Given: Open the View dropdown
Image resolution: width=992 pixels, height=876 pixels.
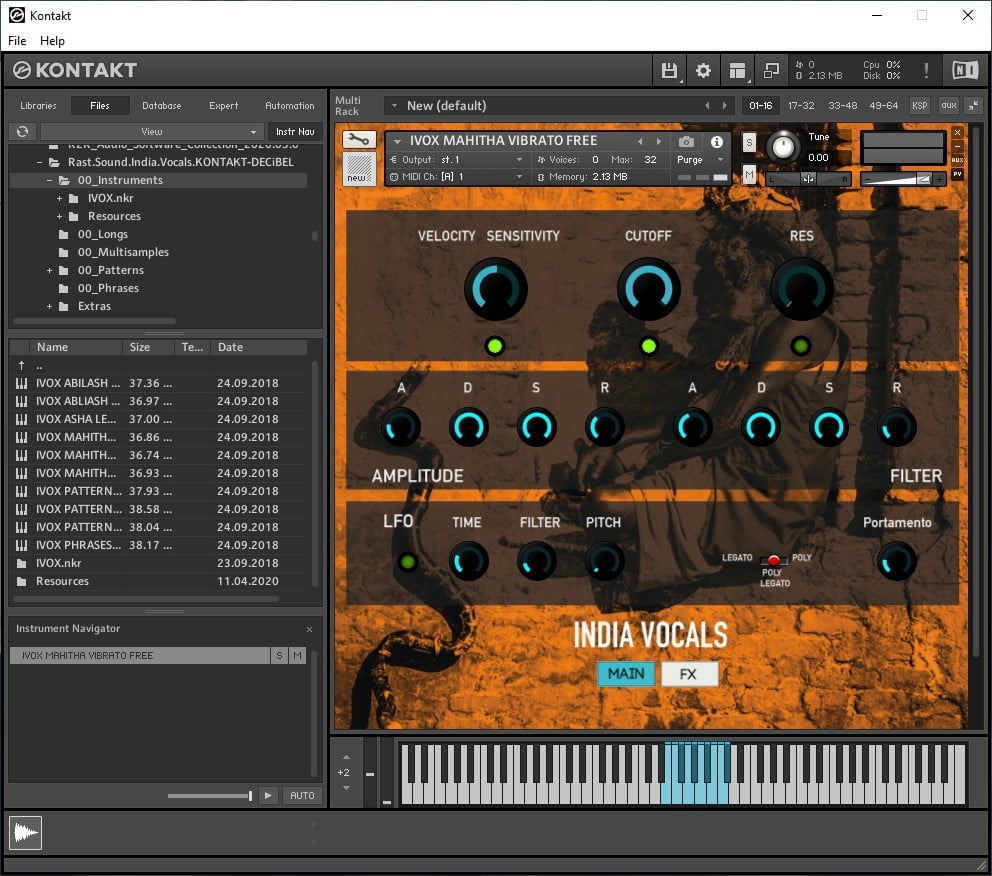Looking at the screenshot, I should pos(152,132).
